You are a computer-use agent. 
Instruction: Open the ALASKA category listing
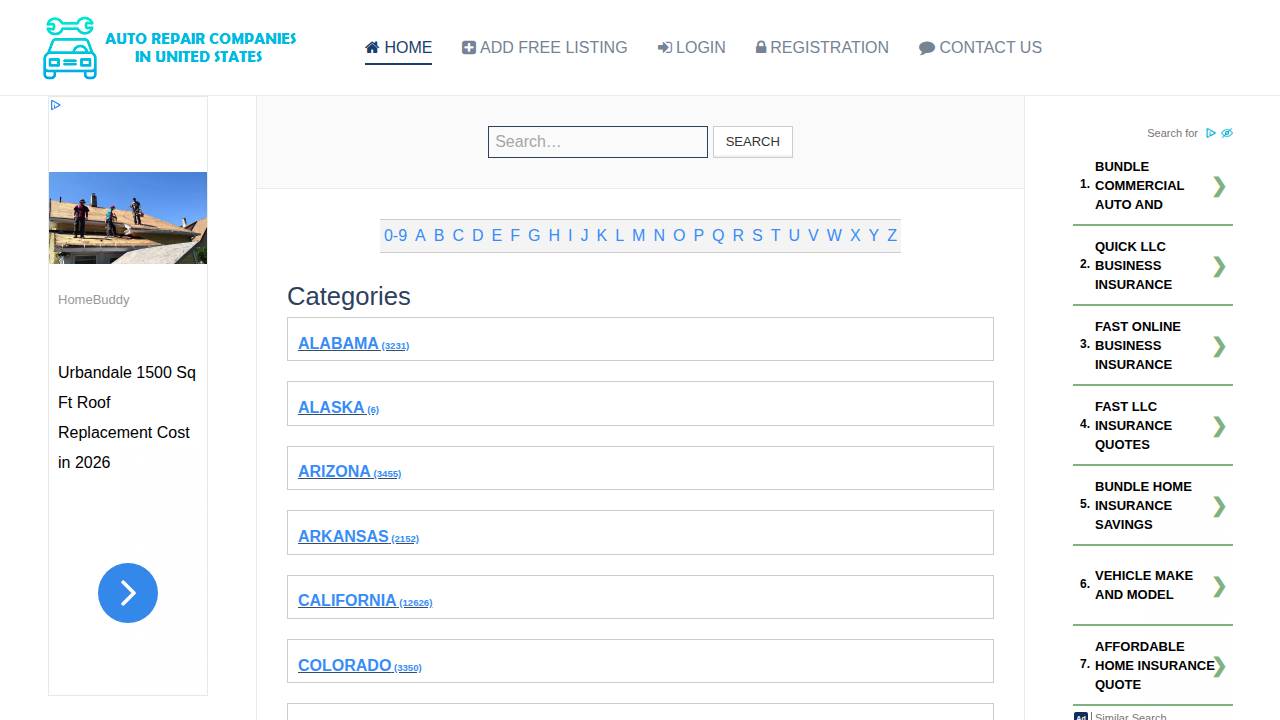(331, 407)
